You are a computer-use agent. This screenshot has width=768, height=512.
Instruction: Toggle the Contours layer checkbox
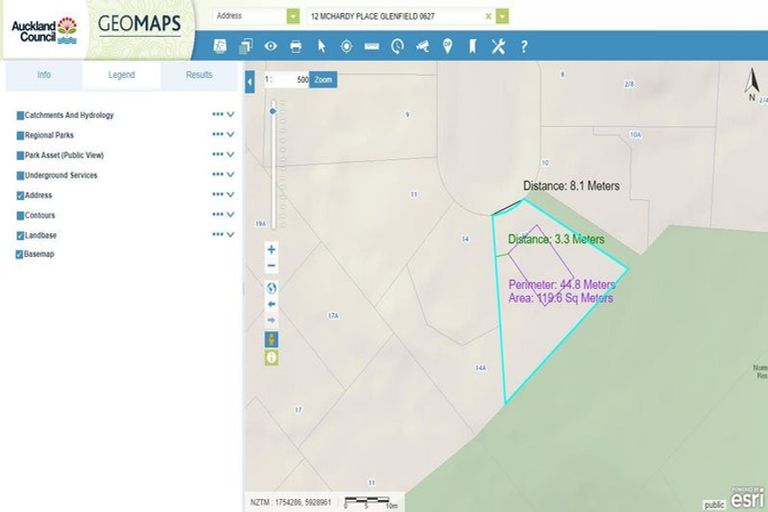[x=20, y=216]
